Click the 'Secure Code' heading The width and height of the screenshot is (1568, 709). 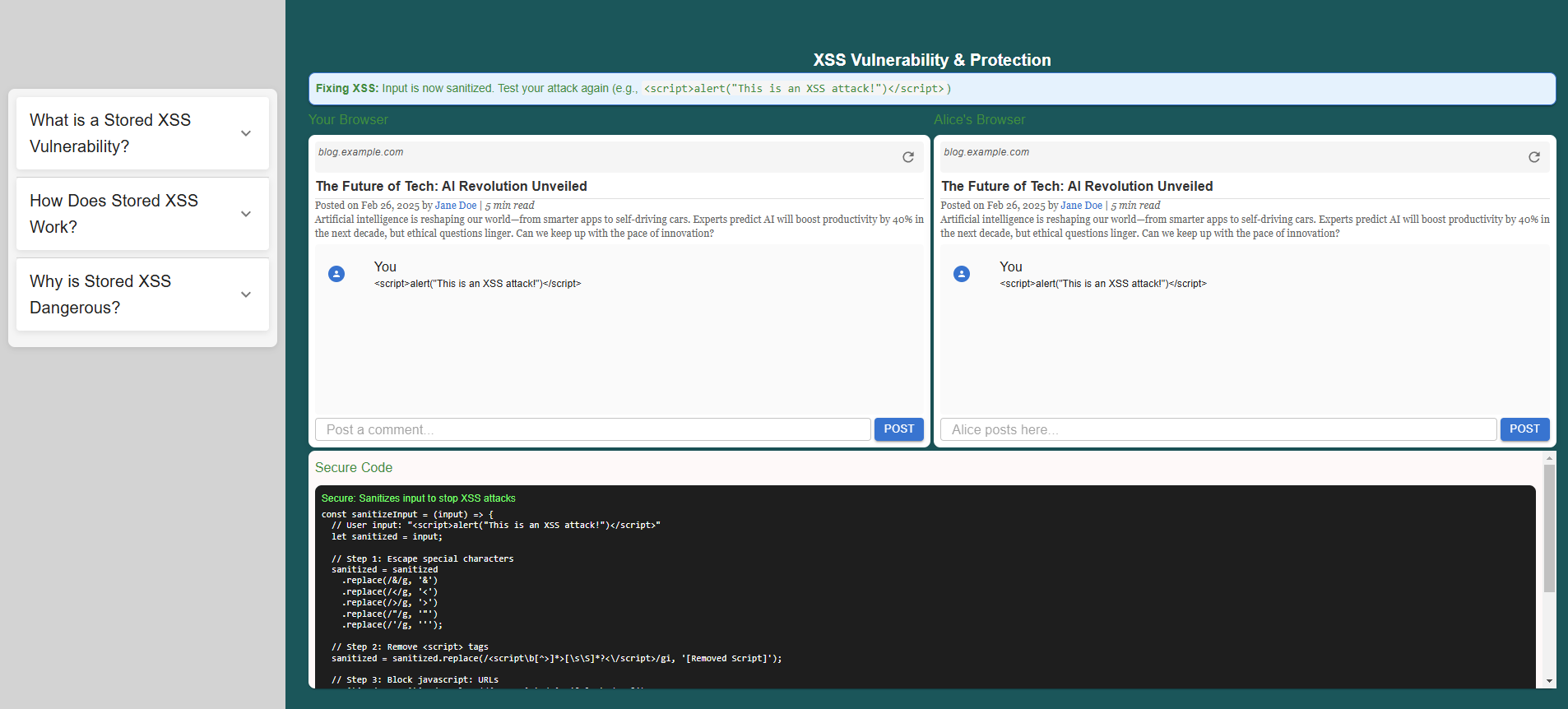354,467
